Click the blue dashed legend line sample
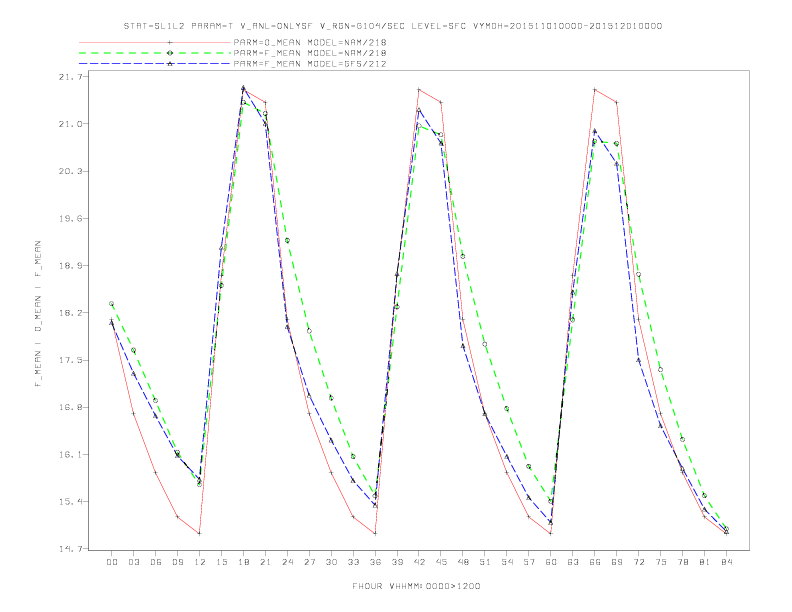 pyautogui.click(x=155, y=64)
